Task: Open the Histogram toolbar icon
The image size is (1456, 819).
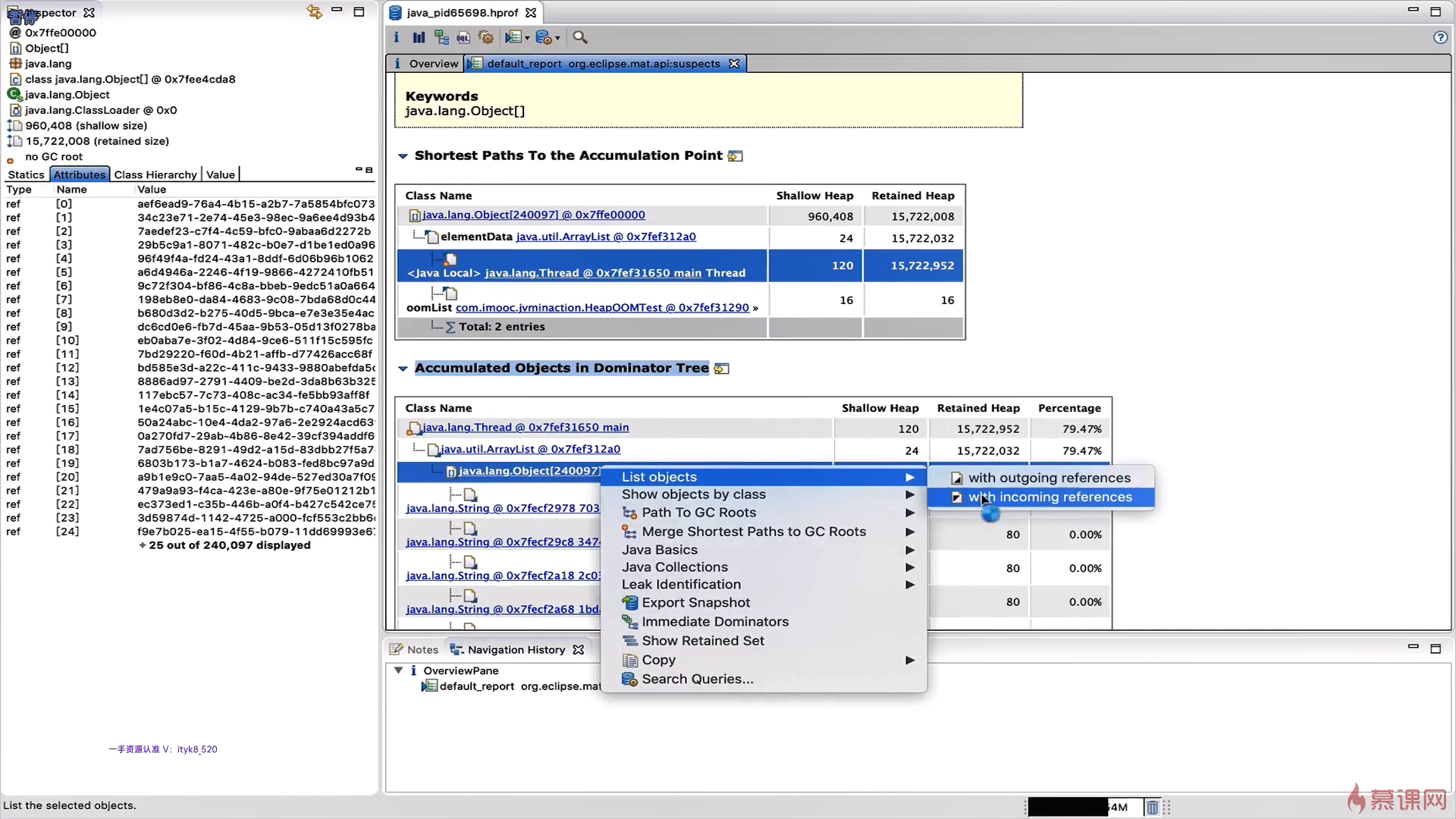Action: pos(419,37)
